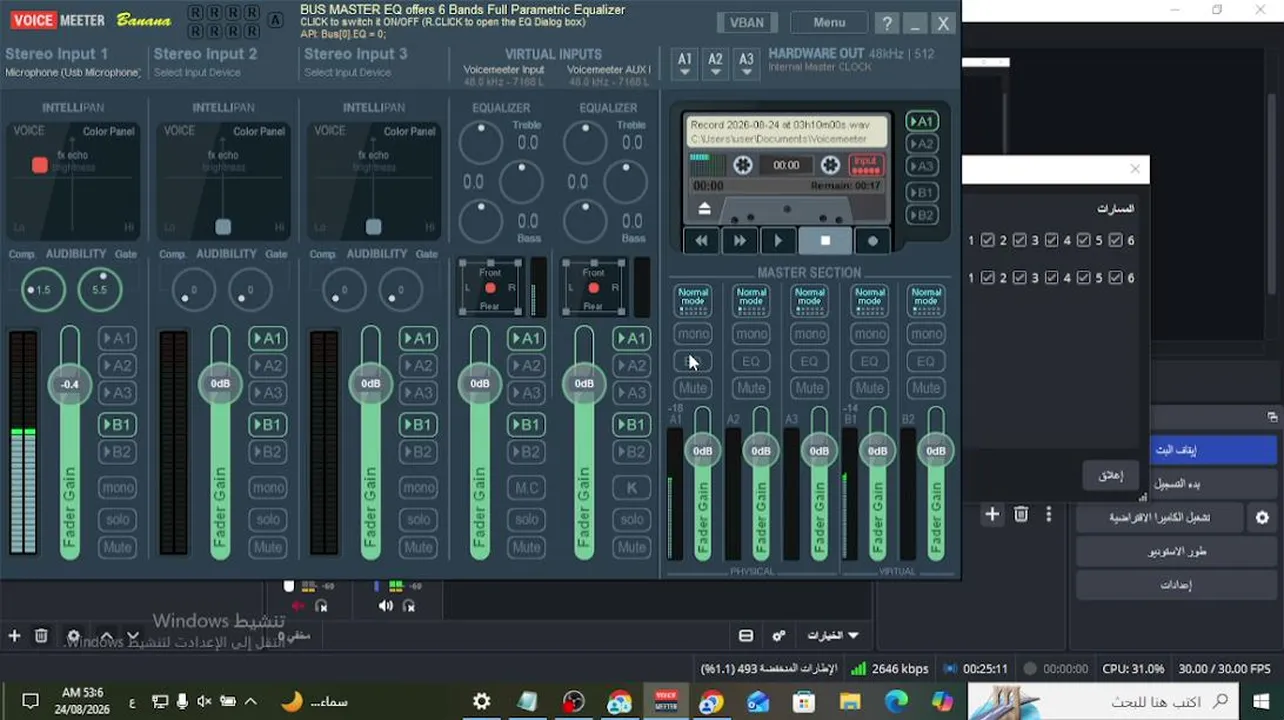Open the Voicemeeter Menu
1284x720 pixels.
(829, 23)
